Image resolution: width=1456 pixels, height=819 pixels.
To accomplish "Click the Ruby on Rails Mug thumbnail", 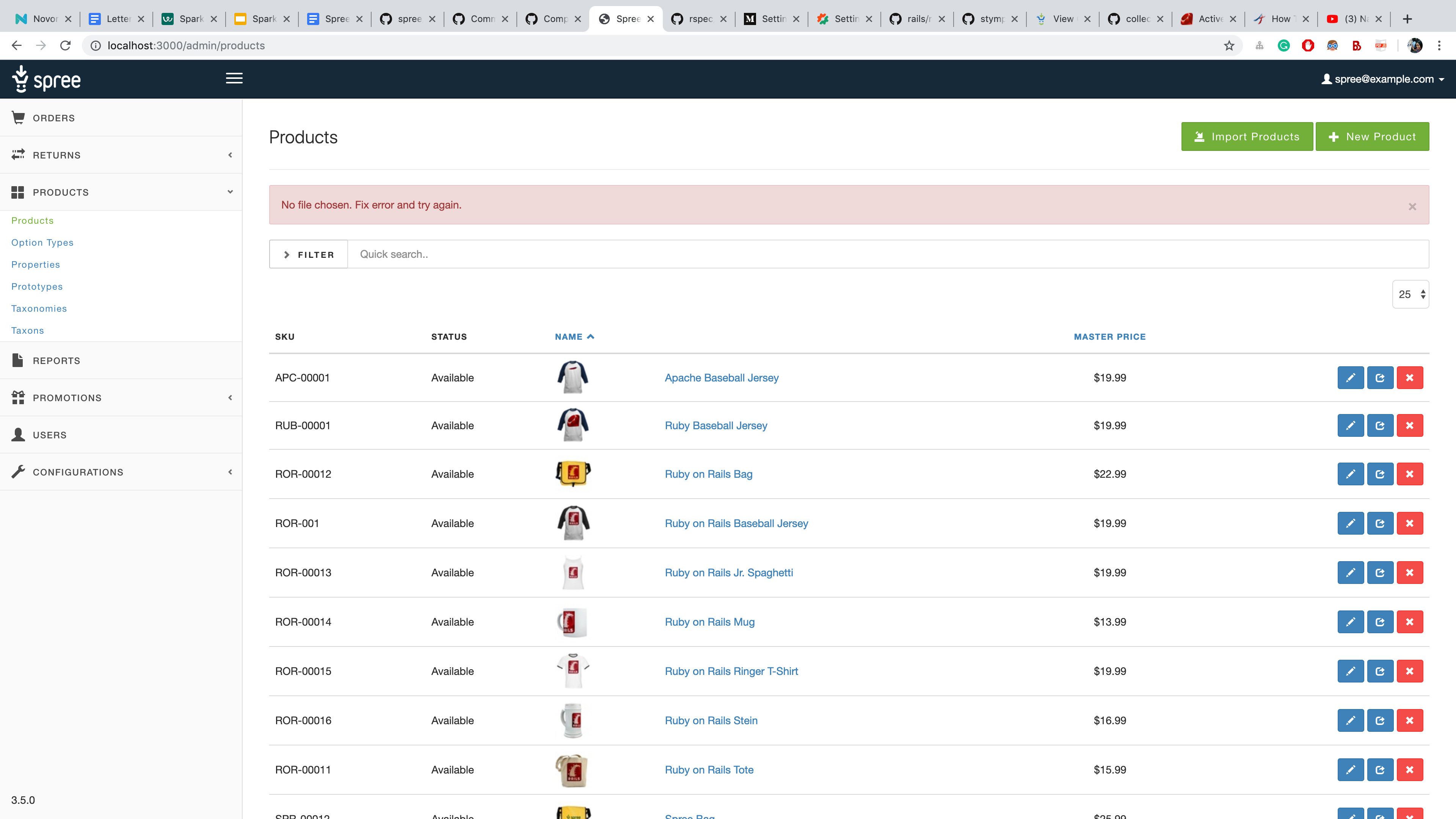I will [573, 622].
